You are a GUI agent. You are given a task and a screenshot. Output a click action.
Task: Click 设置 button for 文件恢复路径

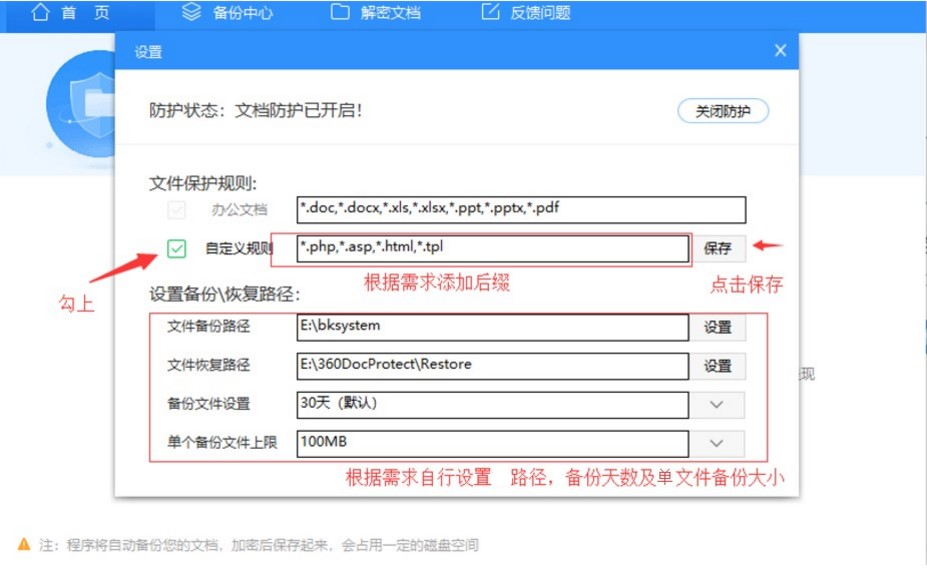tap(717, 366)
